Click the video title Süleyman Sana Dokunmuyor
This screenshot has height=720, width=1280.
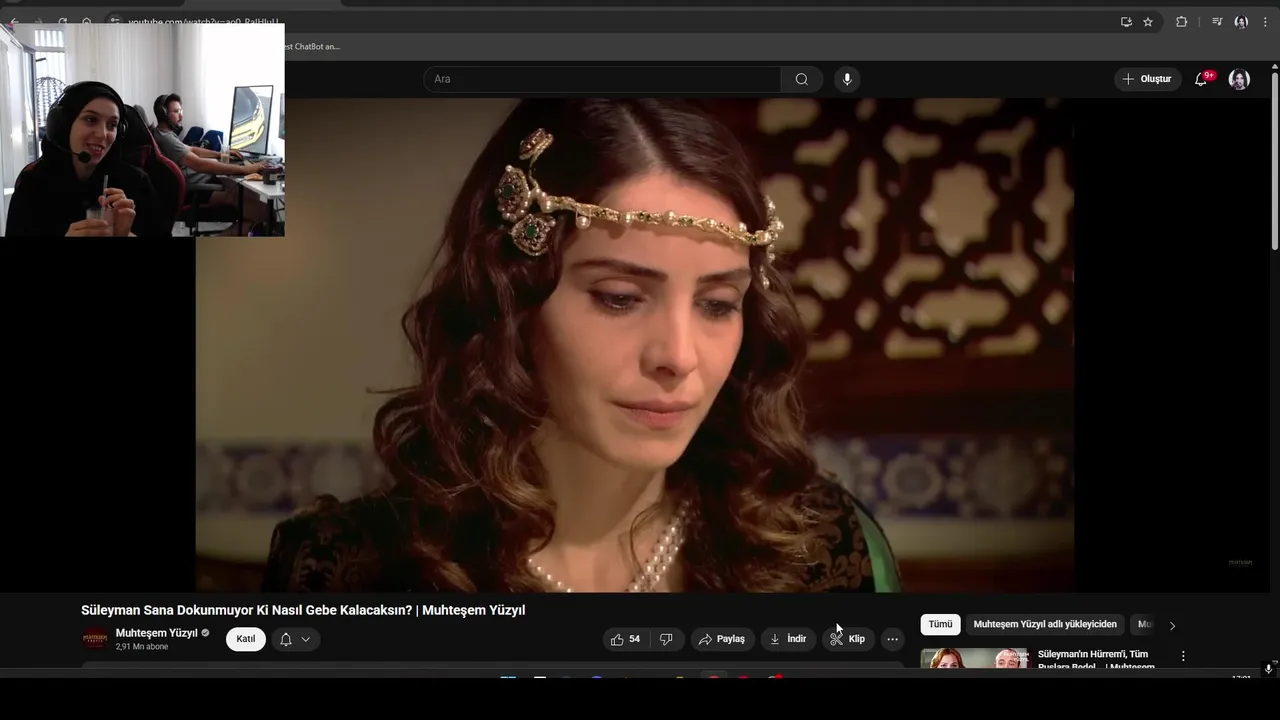303,610
